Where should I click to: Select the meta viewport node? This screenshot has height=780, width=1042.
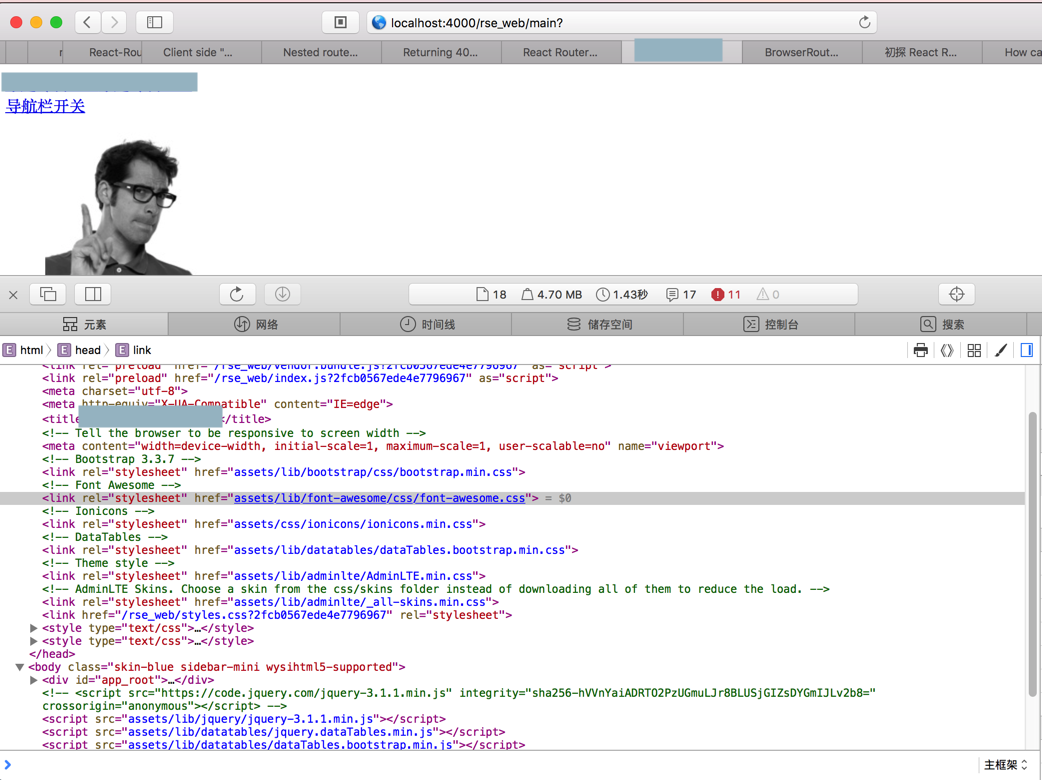(383, 446)
